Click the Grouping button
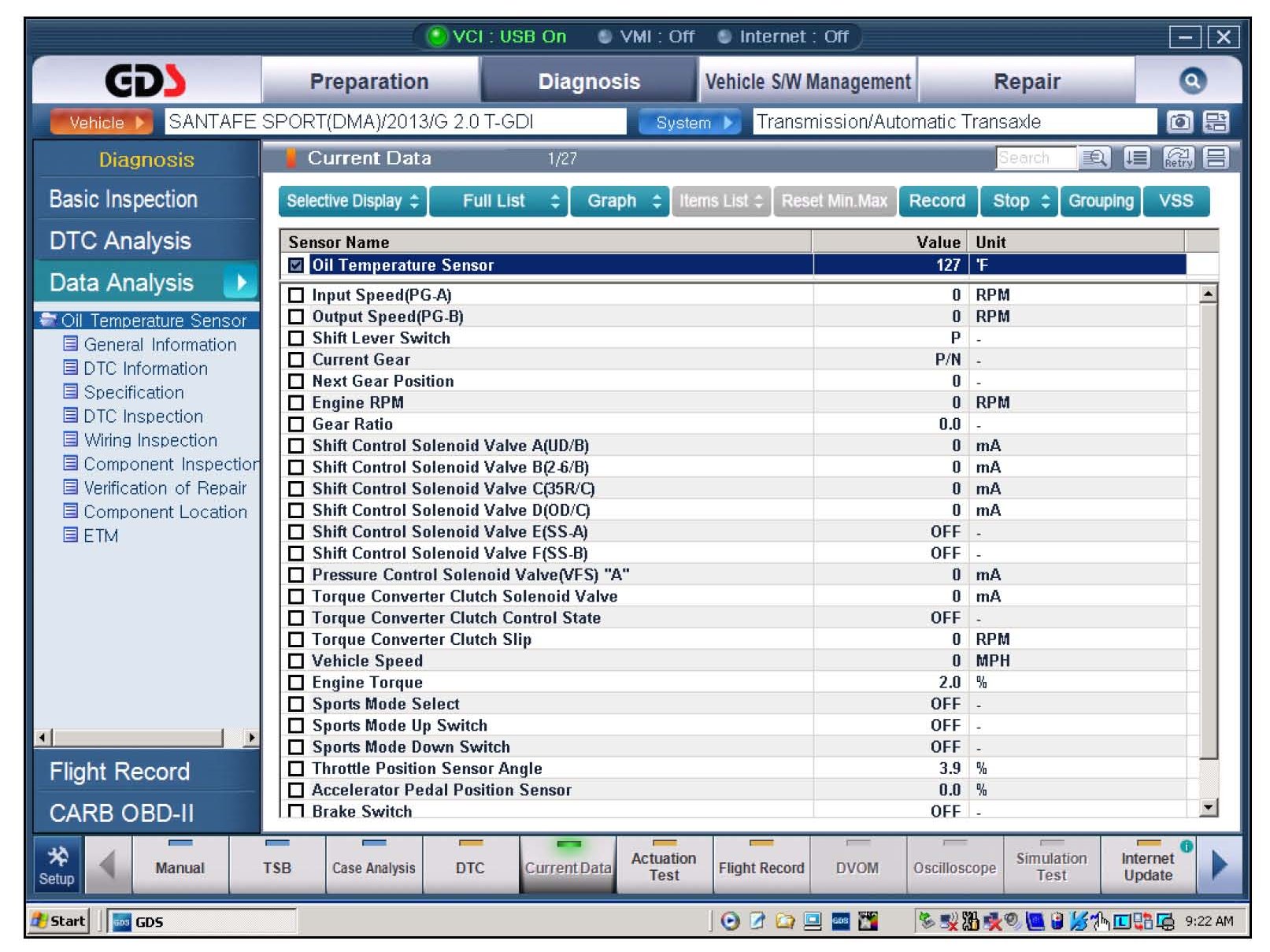 1100,202
